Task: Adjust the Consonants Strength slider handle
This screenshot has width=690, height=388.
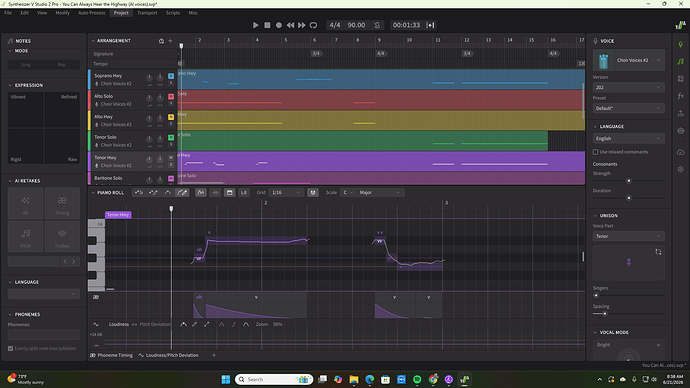Action: click(628, 181)
